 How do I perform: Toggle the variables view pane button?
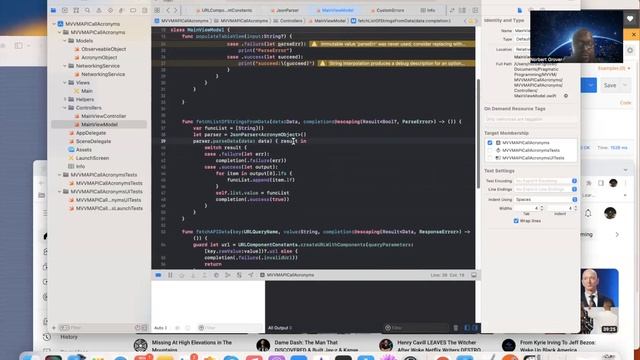(467, 328)
